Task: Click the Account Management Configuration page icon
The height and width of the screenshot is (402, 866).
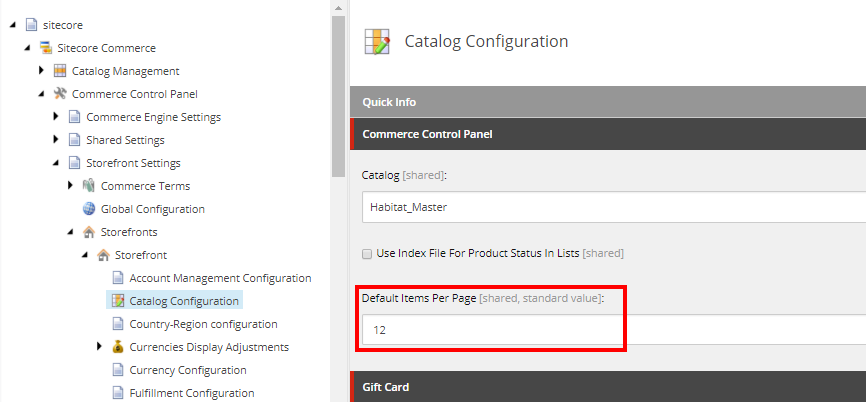Action: point(118,278)
